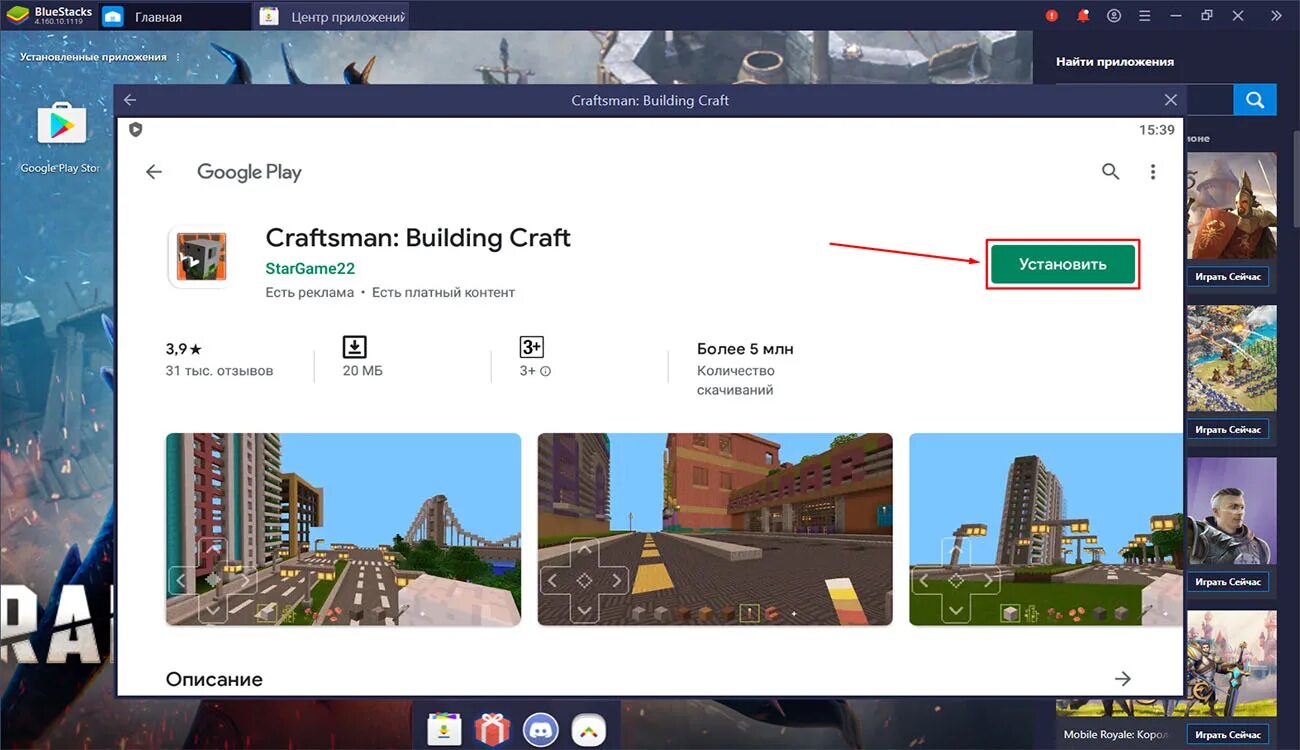Screen dimensions: 1300x750
Task: Open third game ad thumbnail with blond man
Action: pos(1231,512)
